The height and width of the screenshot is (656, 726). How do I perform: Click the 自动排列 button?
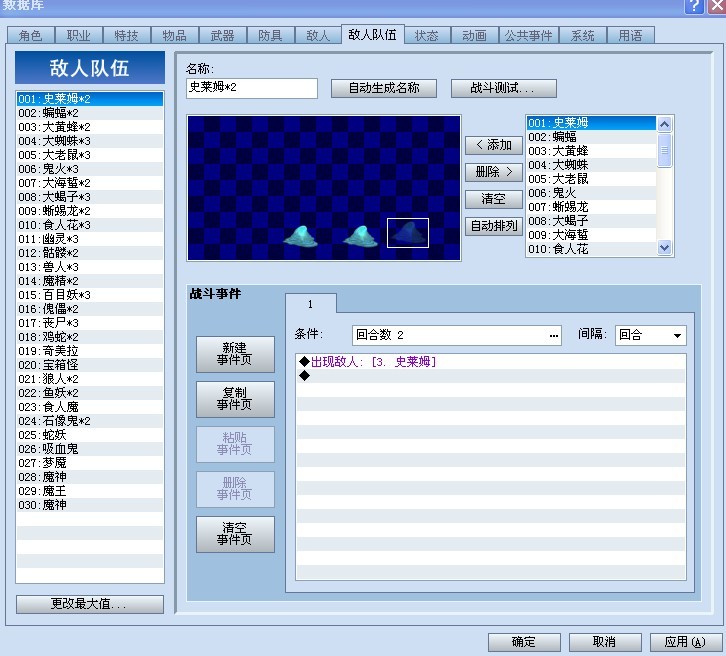(494, 226)
